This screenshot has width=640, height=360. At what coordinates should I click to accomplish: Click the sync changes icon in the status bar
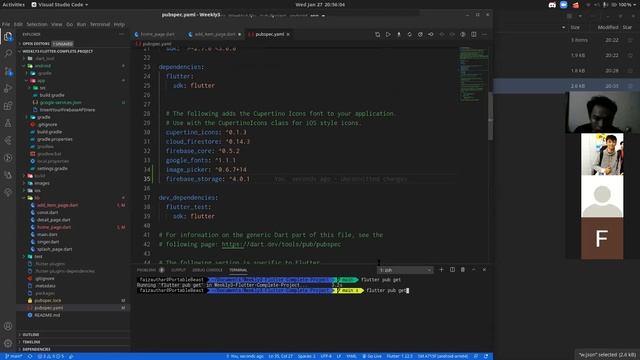(30, 356)
